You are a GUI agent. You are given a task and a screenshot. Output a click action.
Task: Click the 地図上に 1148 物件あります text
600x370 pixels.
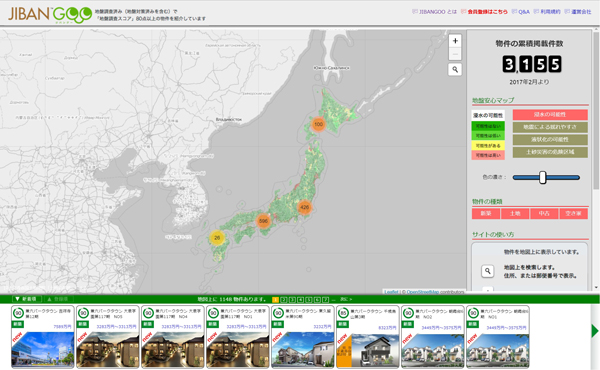click(x=232, y=299)
